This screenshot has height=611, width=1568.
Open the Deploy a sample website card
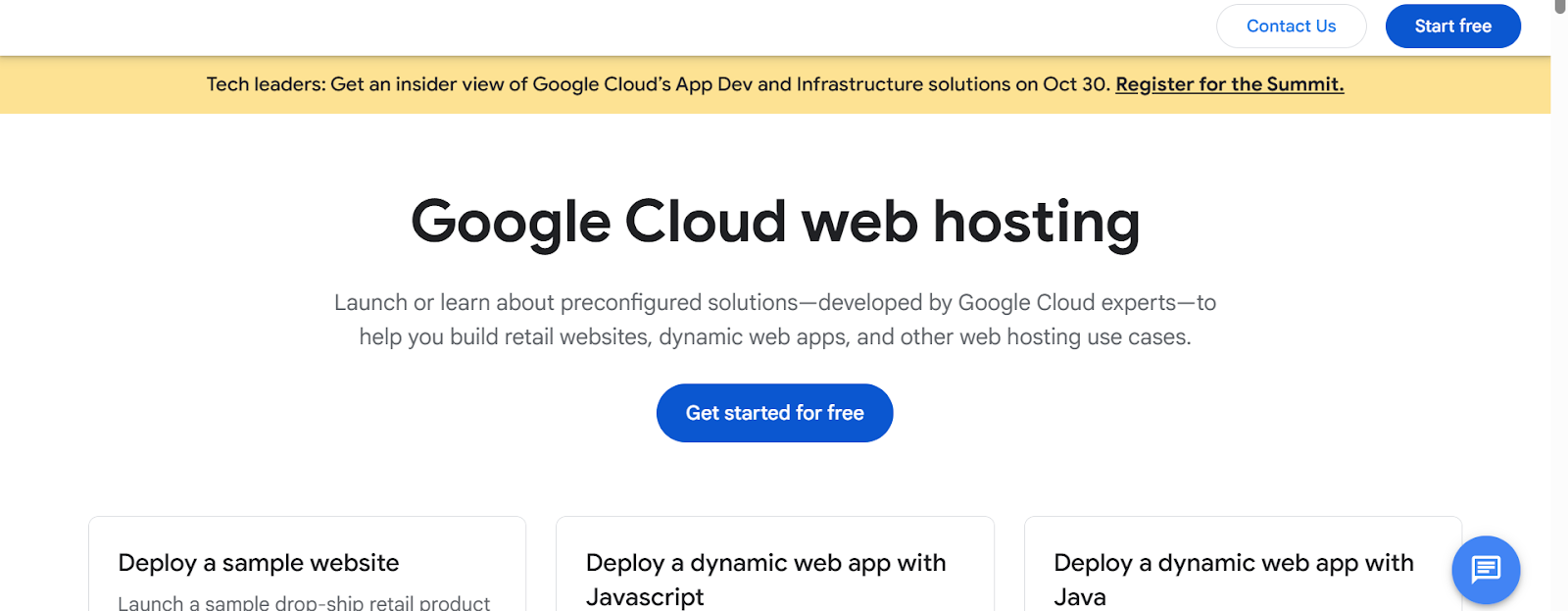(307, 564)
